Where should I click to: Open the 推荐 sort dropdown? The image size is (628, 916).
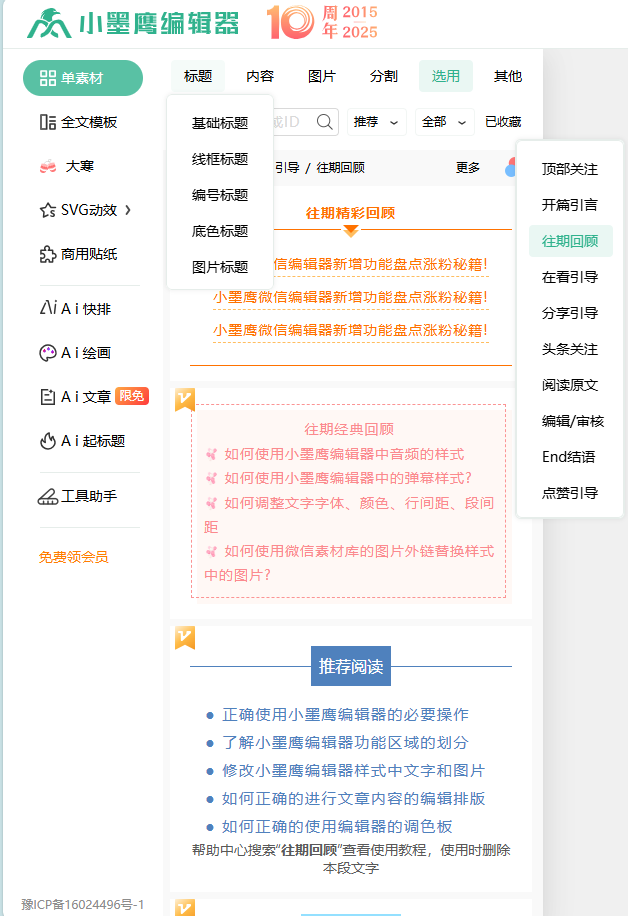(376, 122)
